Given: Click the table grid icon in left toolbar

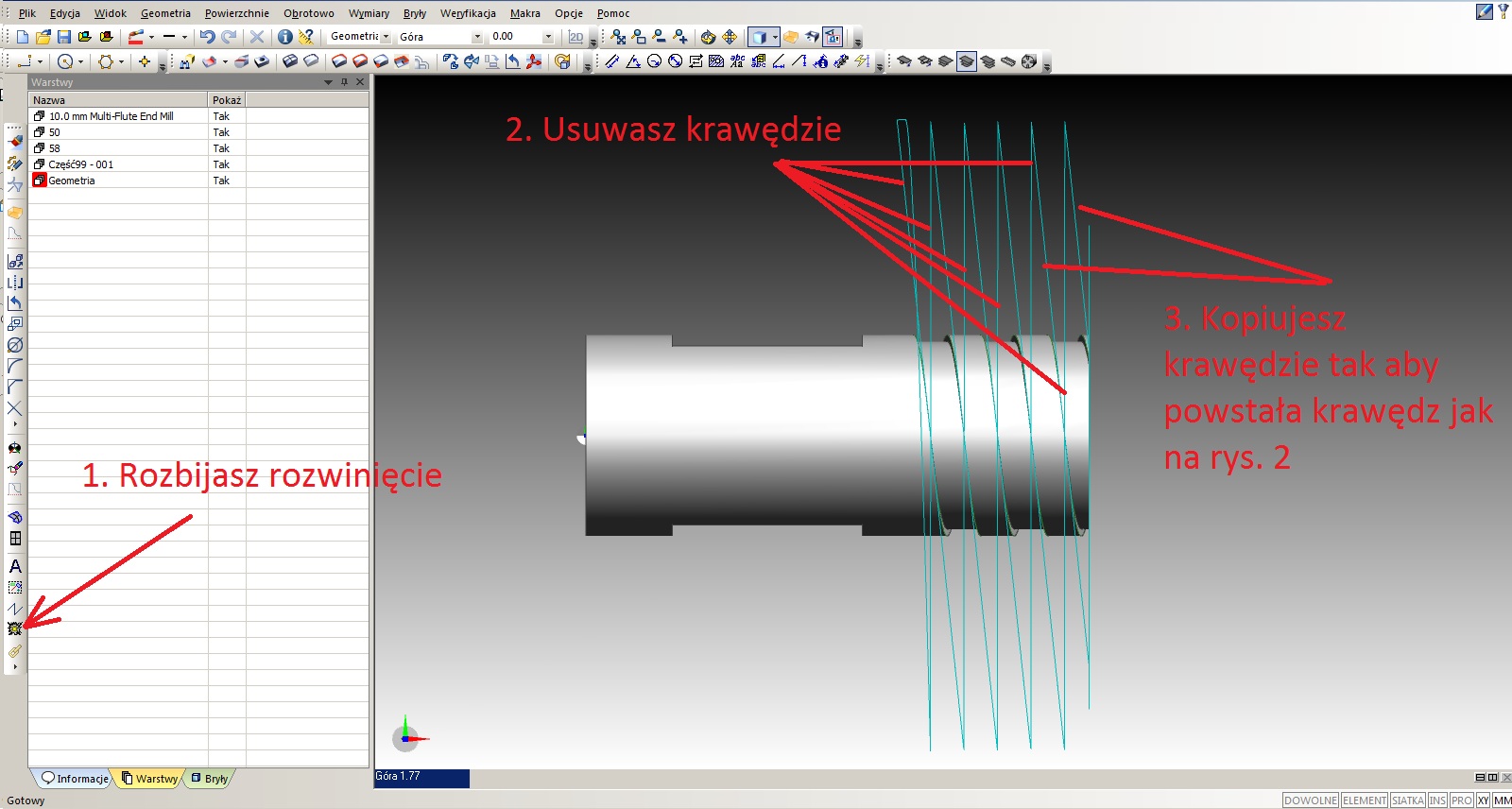Looking at the screenshot, I should tap(15, 539).
